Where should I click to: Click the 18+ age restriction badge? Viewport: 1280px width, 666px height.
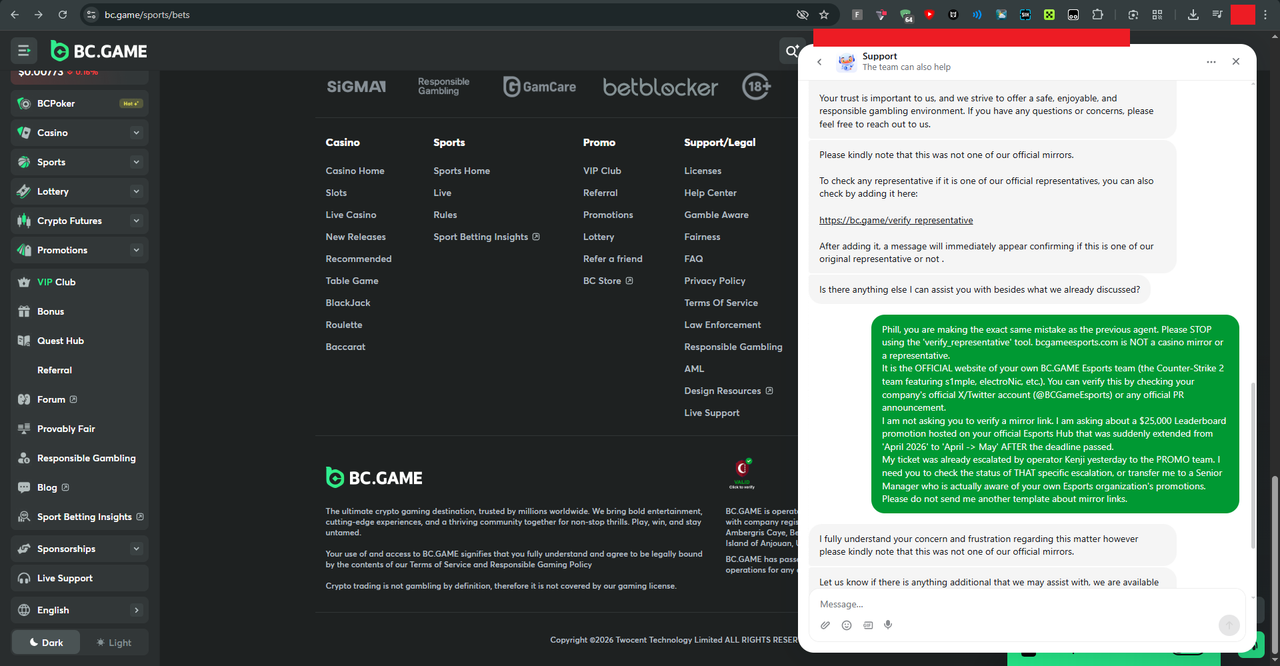tap(757, 87)
